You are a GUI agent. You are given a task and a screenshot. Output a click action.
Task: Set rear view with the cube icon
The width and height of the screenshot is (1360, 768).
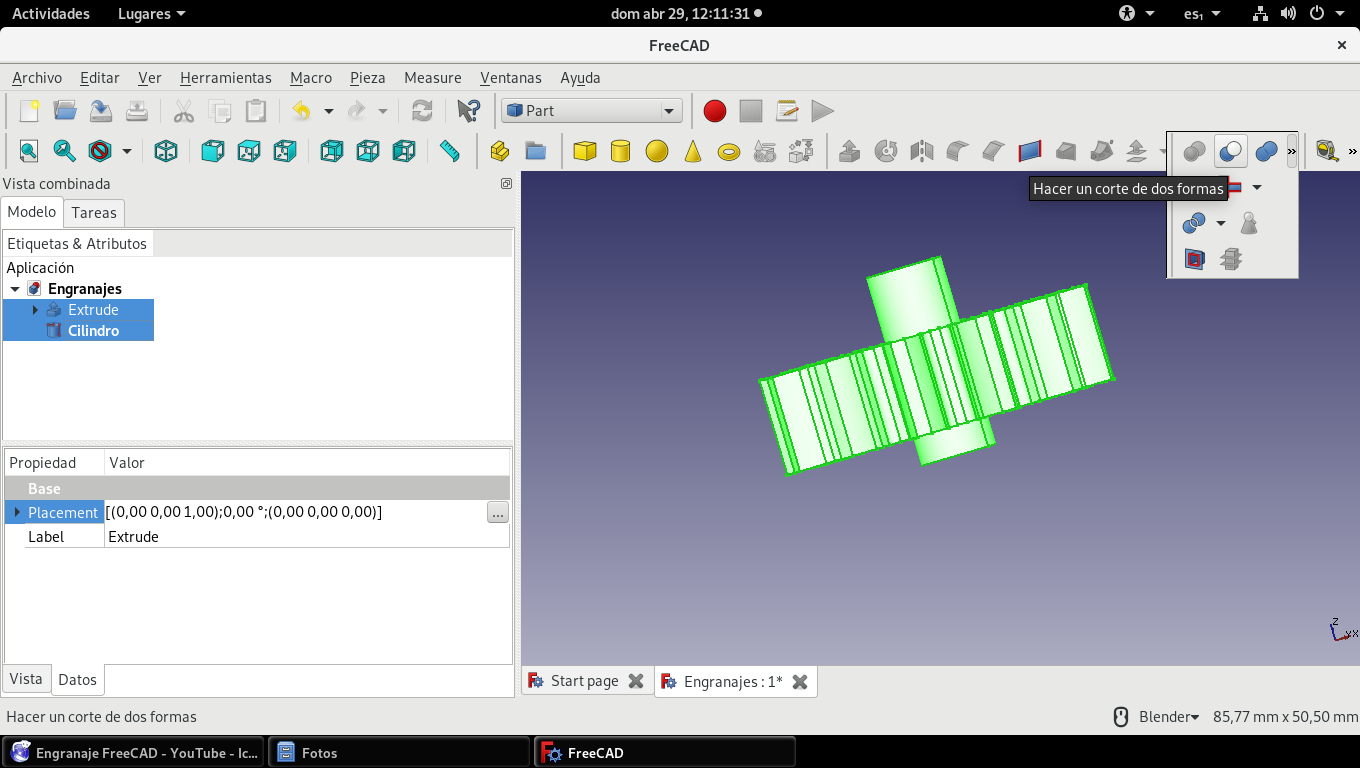pyautogui.click(x=331, y=151)
